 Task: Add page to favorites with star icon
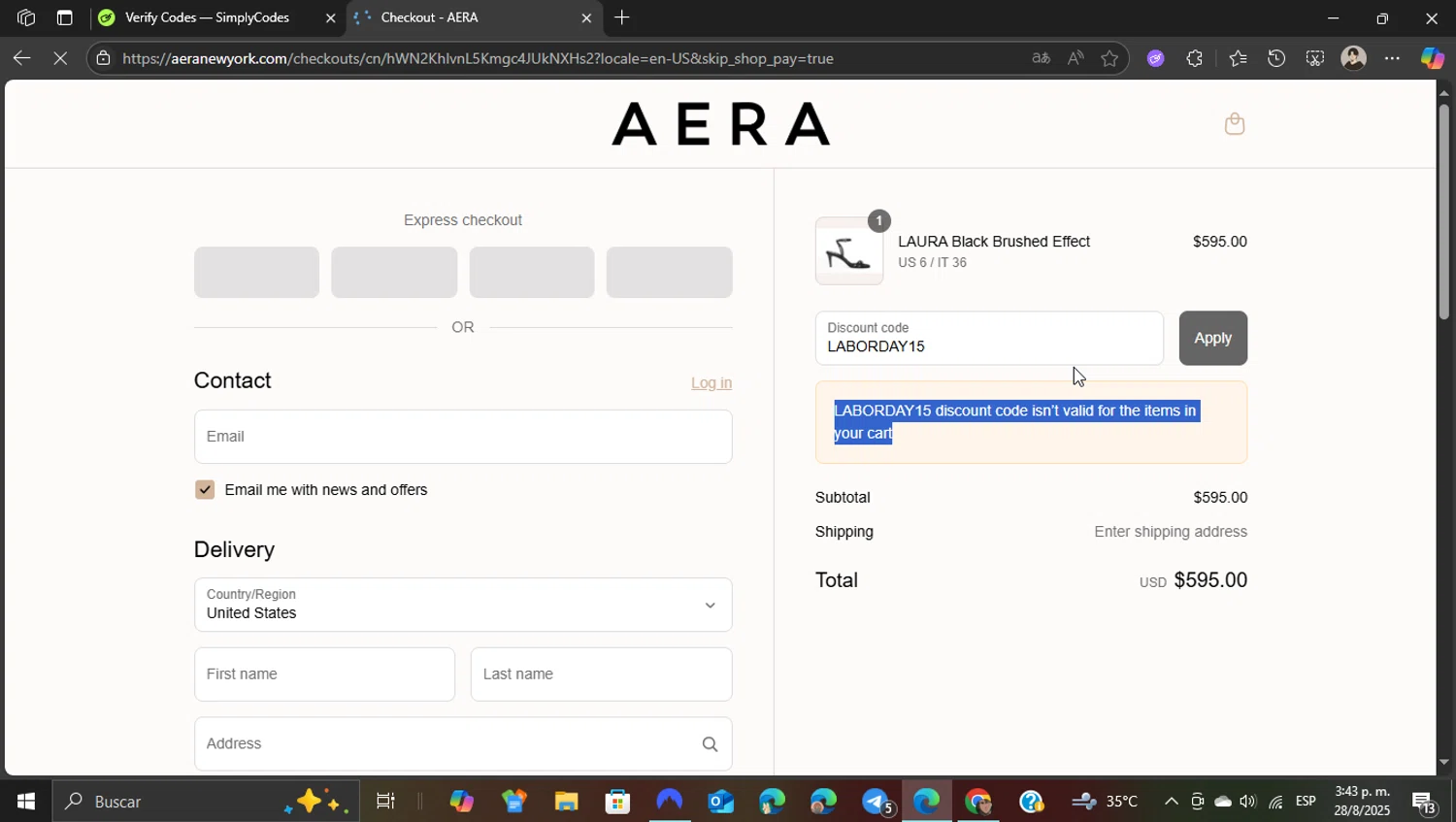[x=1109, y=58]
